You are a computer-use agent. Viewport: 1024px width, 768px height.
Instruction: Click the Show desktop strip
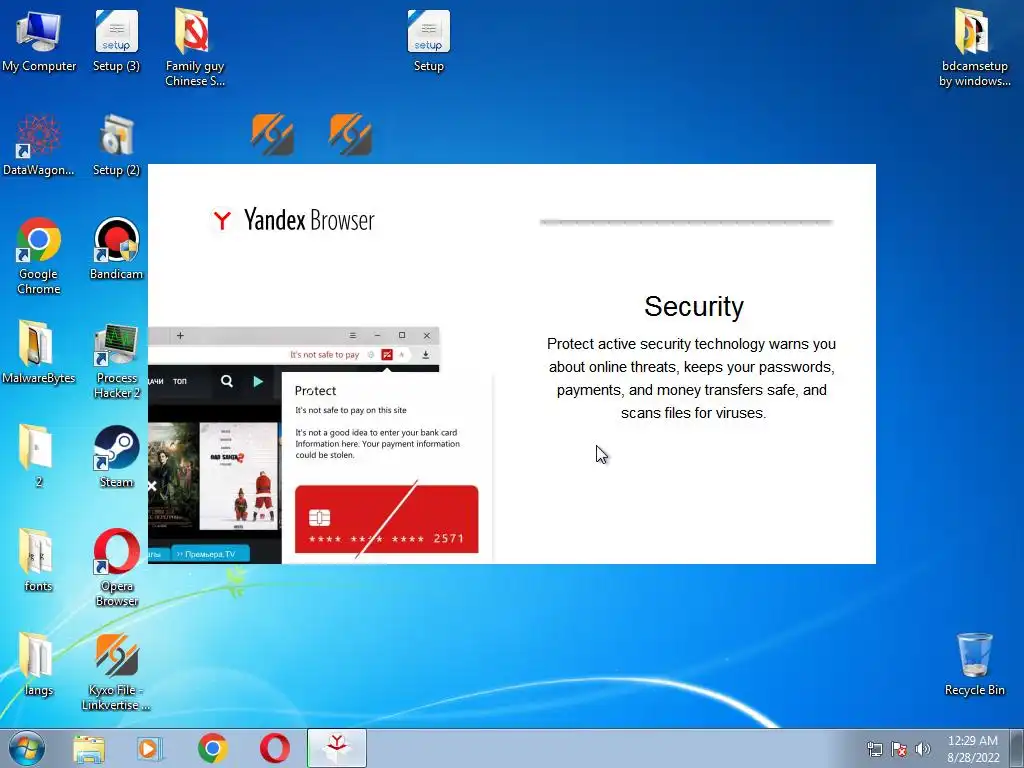pyautogui.click(x=1018, y=748)
